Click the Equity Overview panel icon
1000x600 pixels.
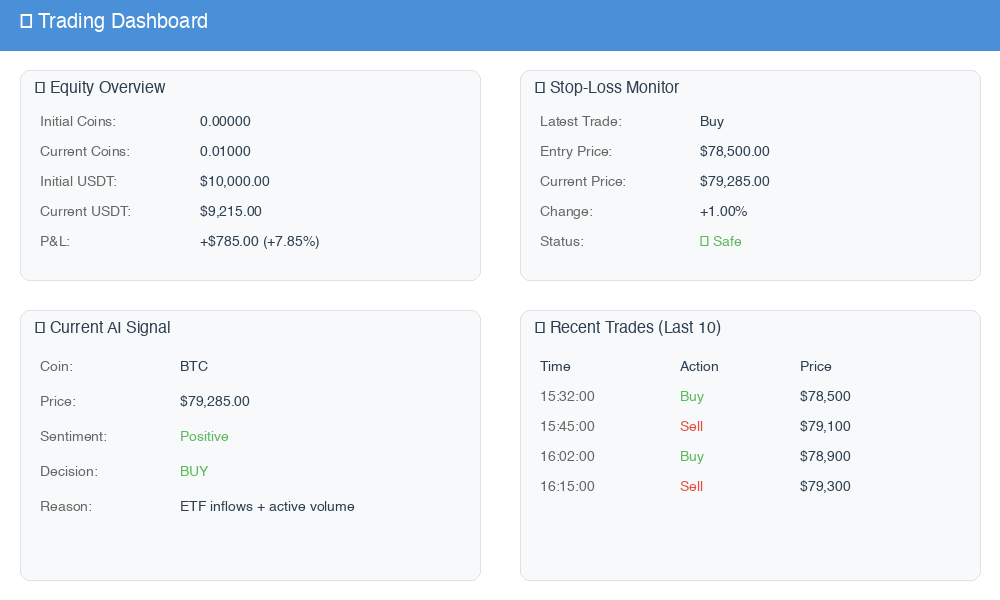tap(39, 87)
